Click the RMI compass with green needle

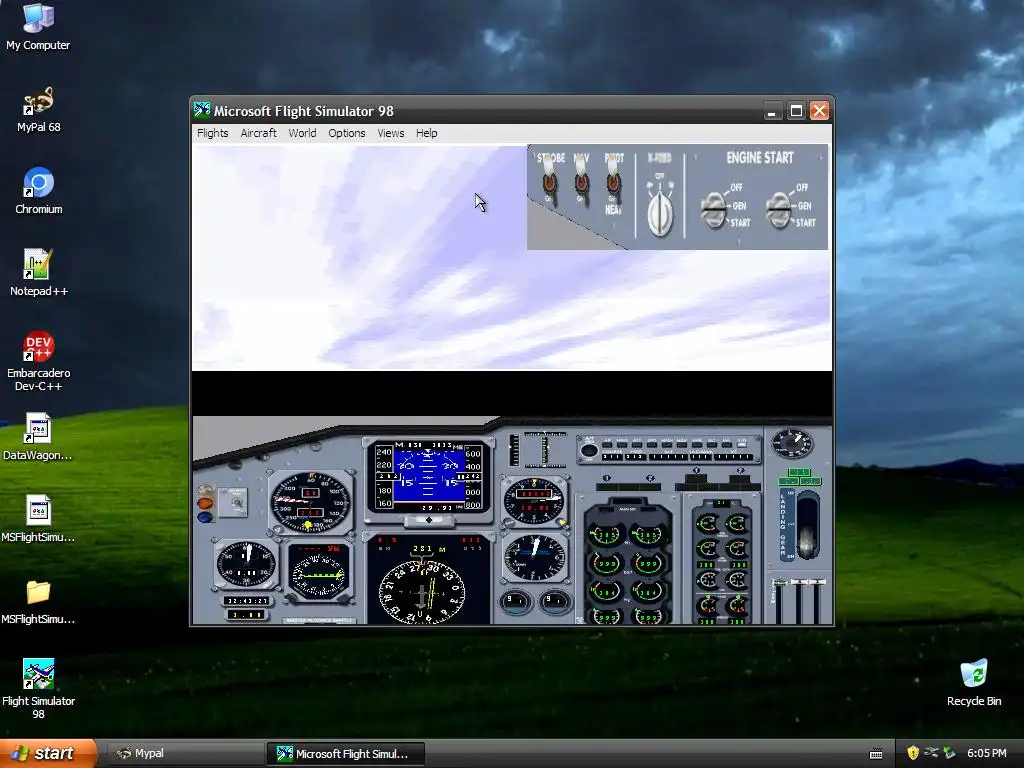tap(319, 573)
